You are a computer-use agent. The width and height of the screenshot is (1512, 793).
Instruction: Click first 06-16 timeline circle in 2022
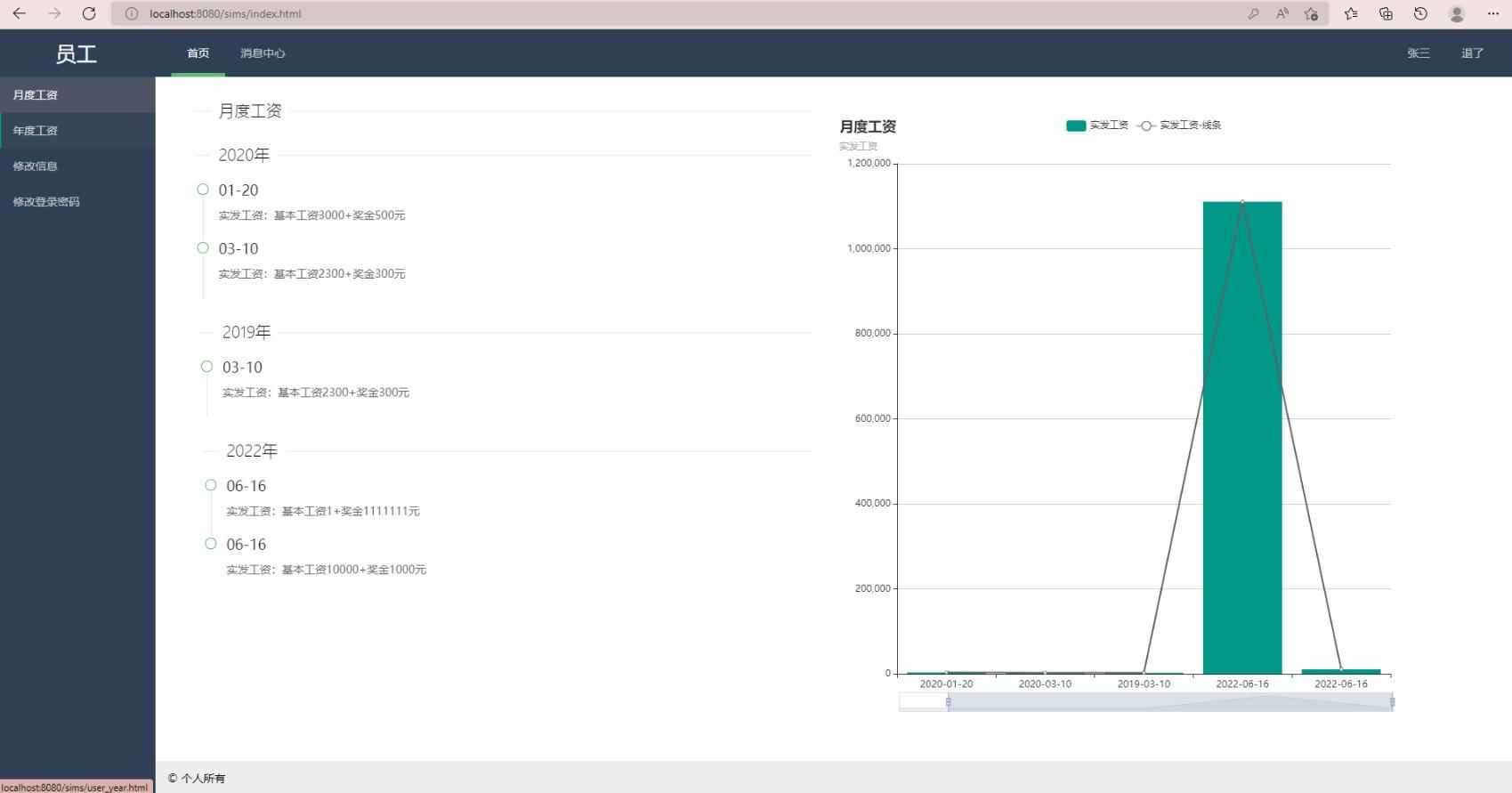click(211, 485)
